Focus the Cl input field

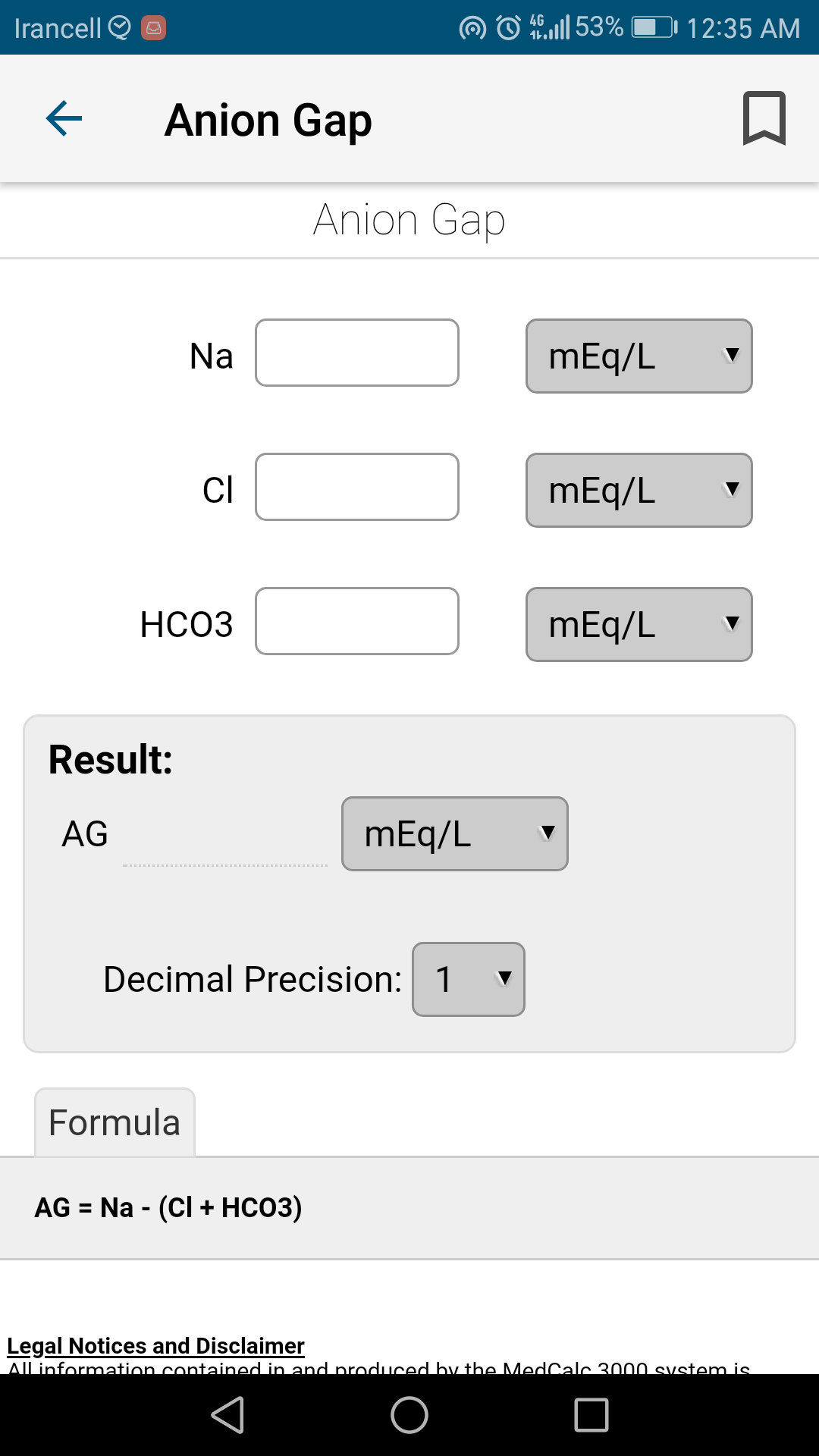point(357,487)
